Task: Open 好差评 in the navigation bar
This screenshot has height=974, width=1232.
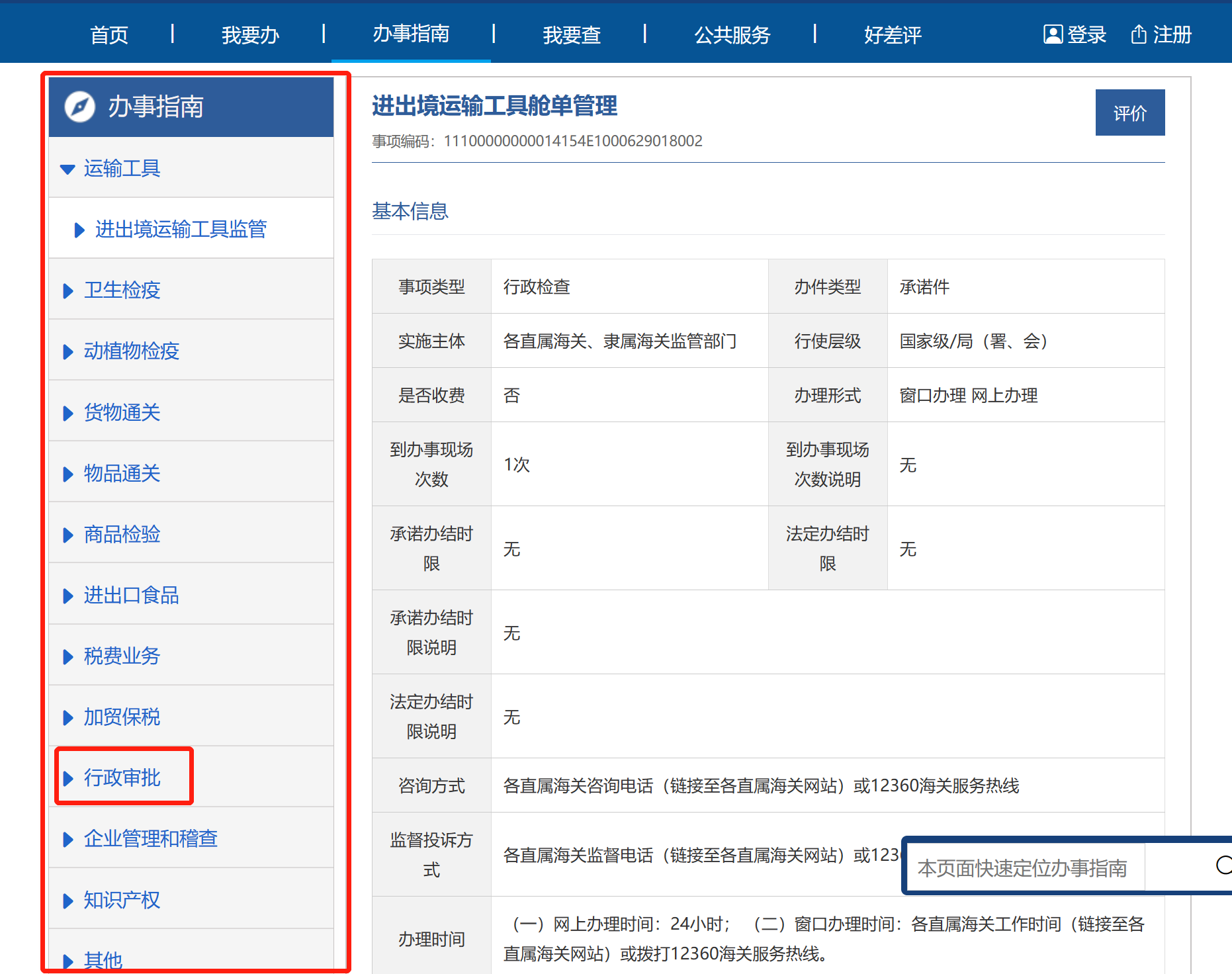Action: tap(892, 34)
